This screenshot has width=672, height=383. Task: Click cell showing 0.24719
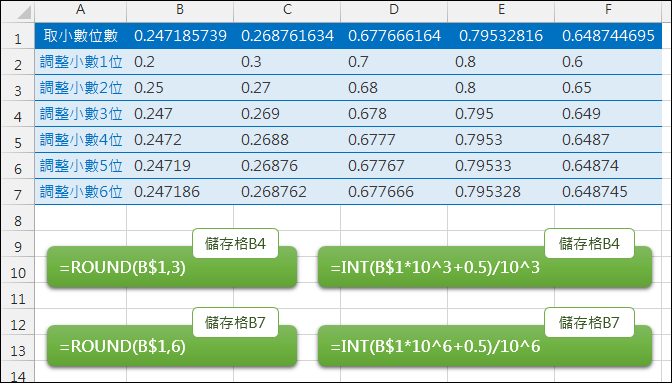tap(180, 166)
